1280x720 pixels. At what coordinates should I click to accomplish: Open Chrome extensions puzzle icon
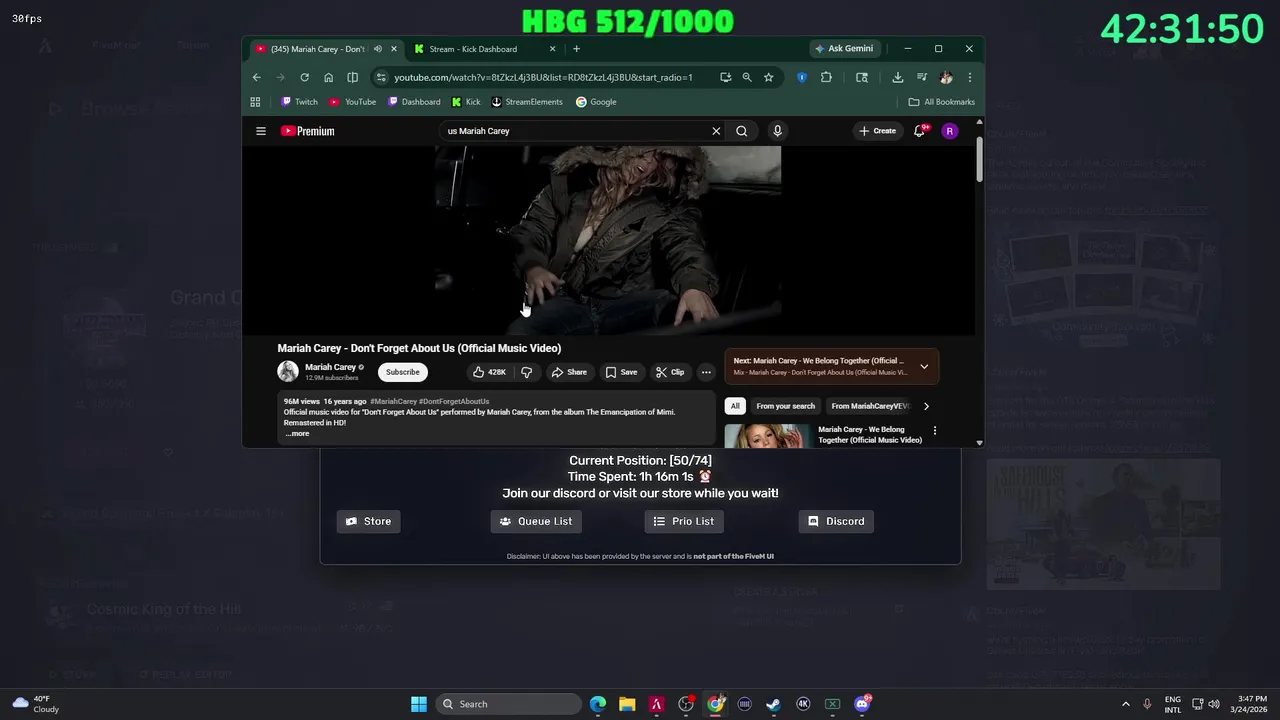826,77
